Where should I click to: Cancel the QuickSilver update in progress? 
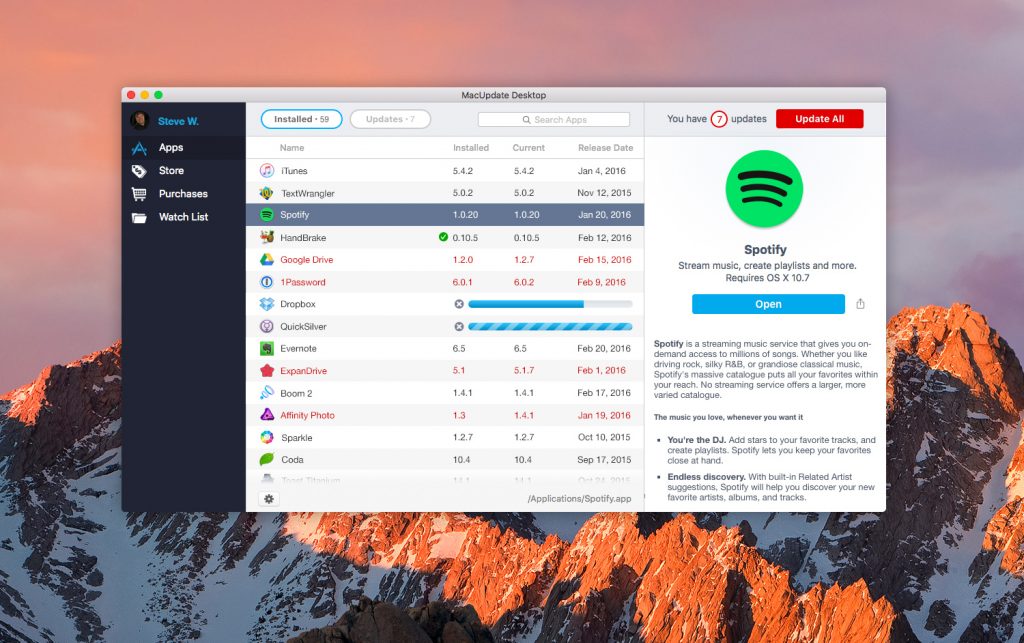click(x=459, y=326)
